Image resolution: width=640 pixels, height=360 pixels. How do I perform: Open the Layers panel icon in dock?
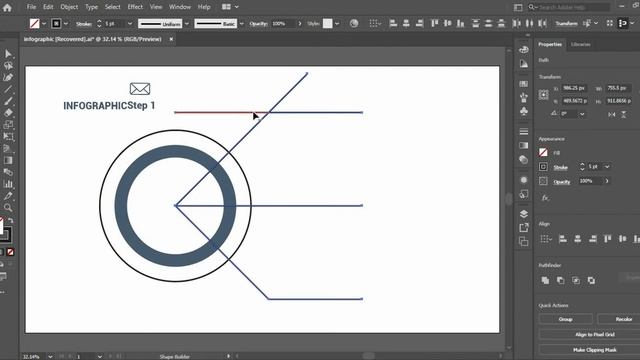pyautogui.click(x=524, y=214)
